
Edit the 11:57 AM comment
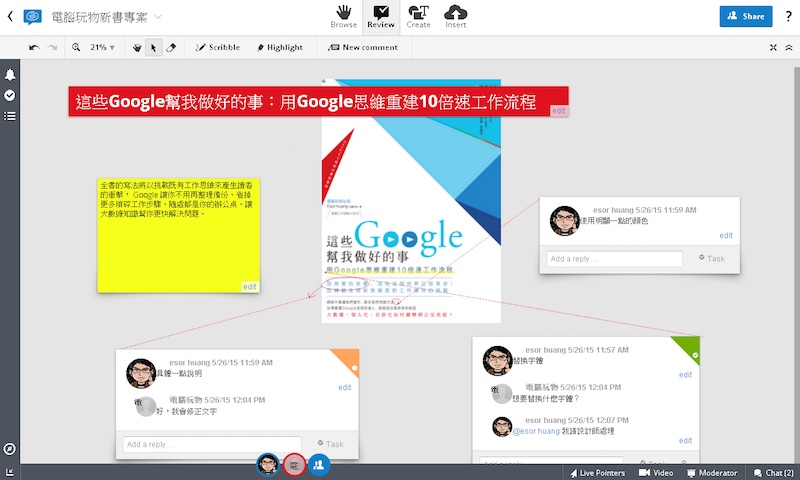coord(685,374)
